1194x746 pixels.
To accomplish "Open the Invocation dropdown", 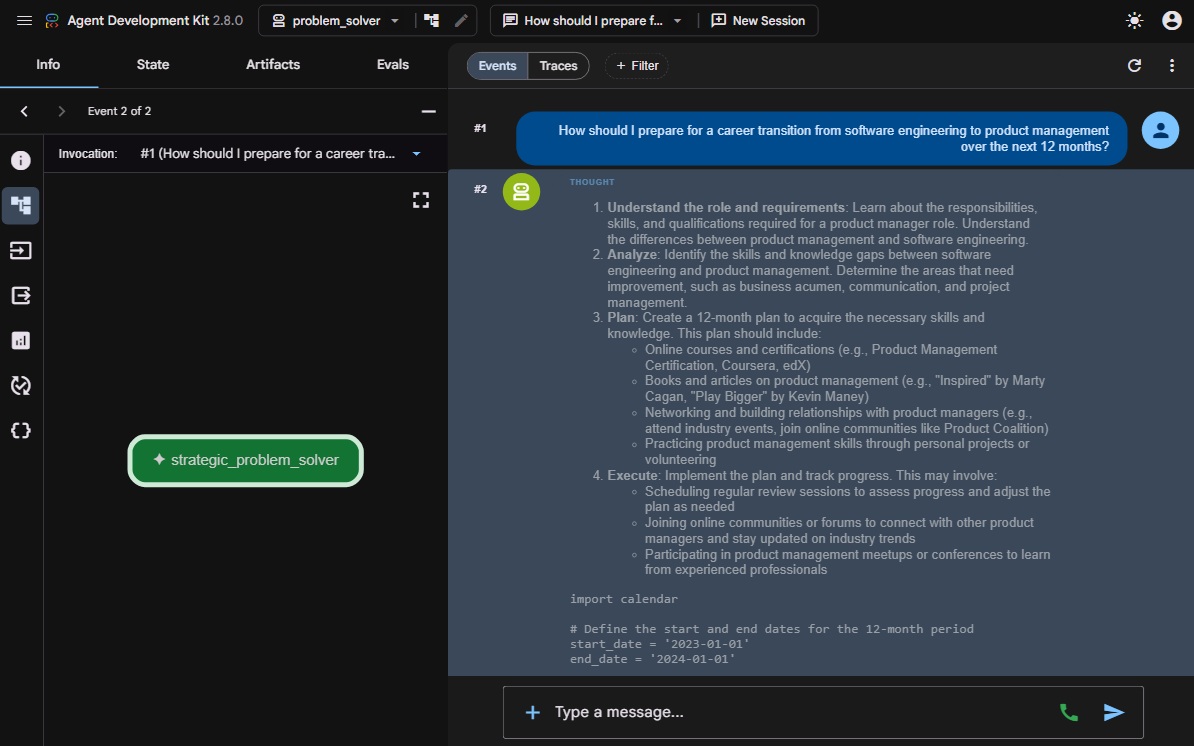I will (278, 154).
